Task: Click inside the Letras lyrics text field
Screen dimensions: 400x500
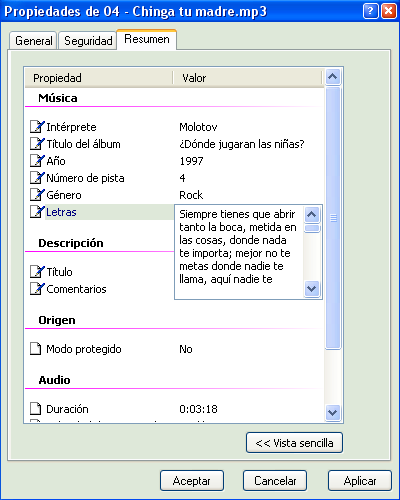Action: (239, 252)
